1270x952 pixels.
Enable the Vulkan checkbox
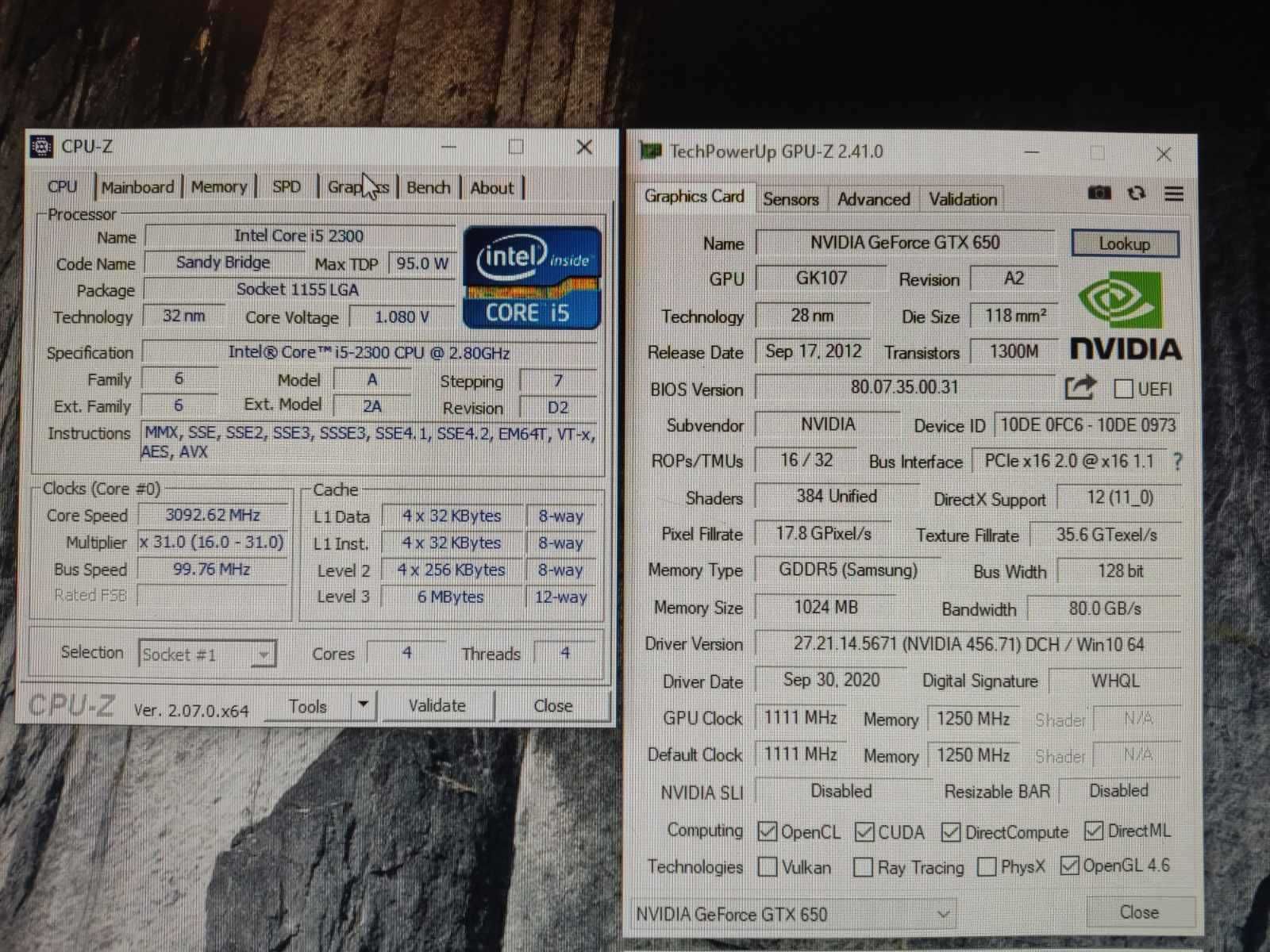click(768, 867)
